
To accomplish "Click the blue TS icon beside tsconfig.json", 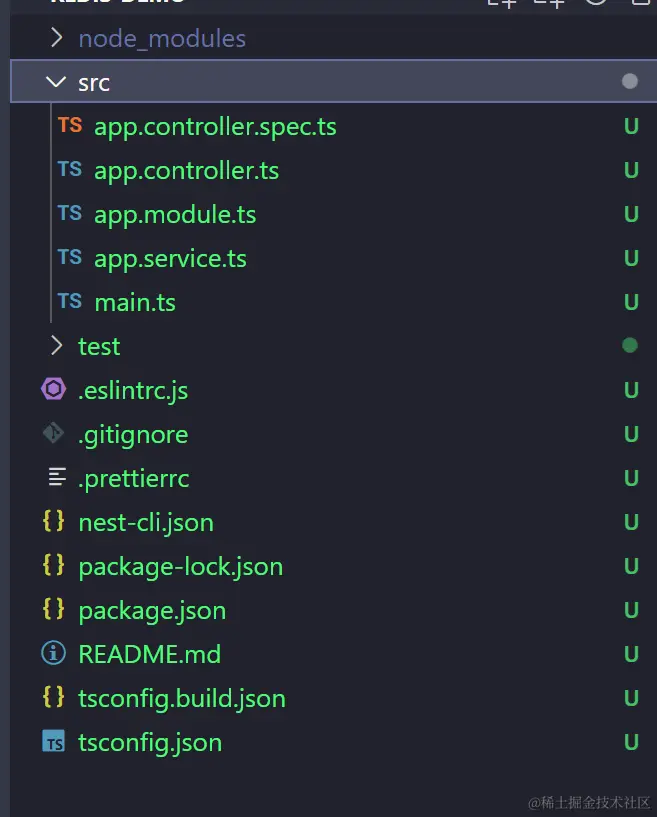I will point(53,742).
